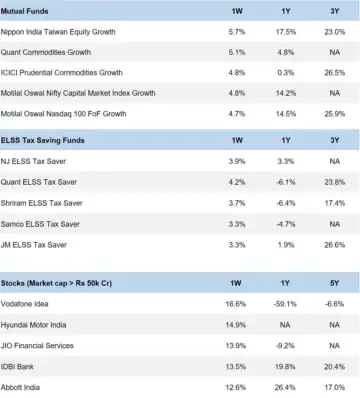This screenshot has width=360, height=398.
Task: Open JIO Financial Services entry
Action: click(37, 346)
